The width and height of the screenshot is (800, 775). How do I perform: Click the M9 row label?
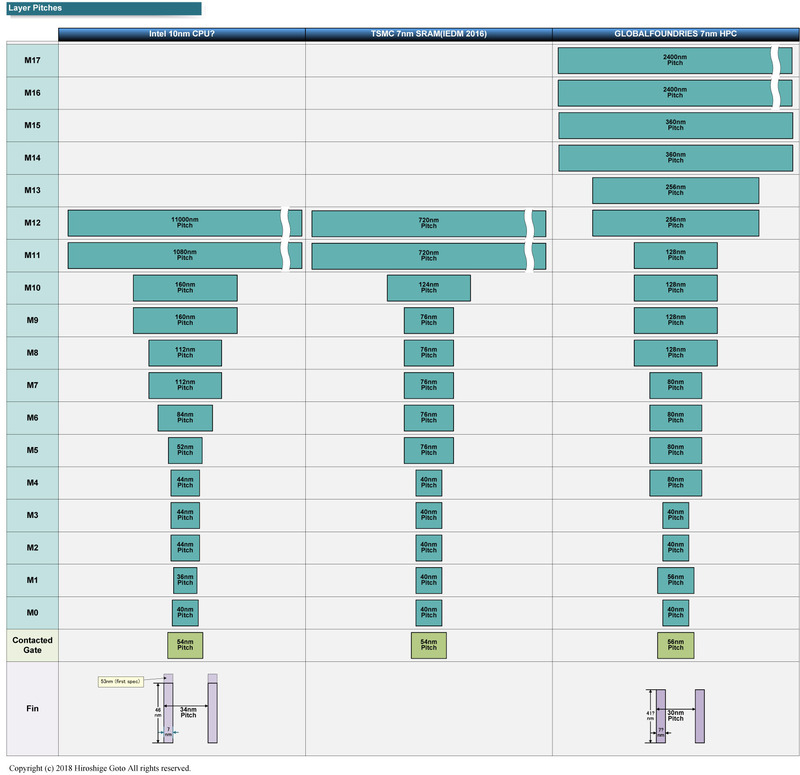32,320
